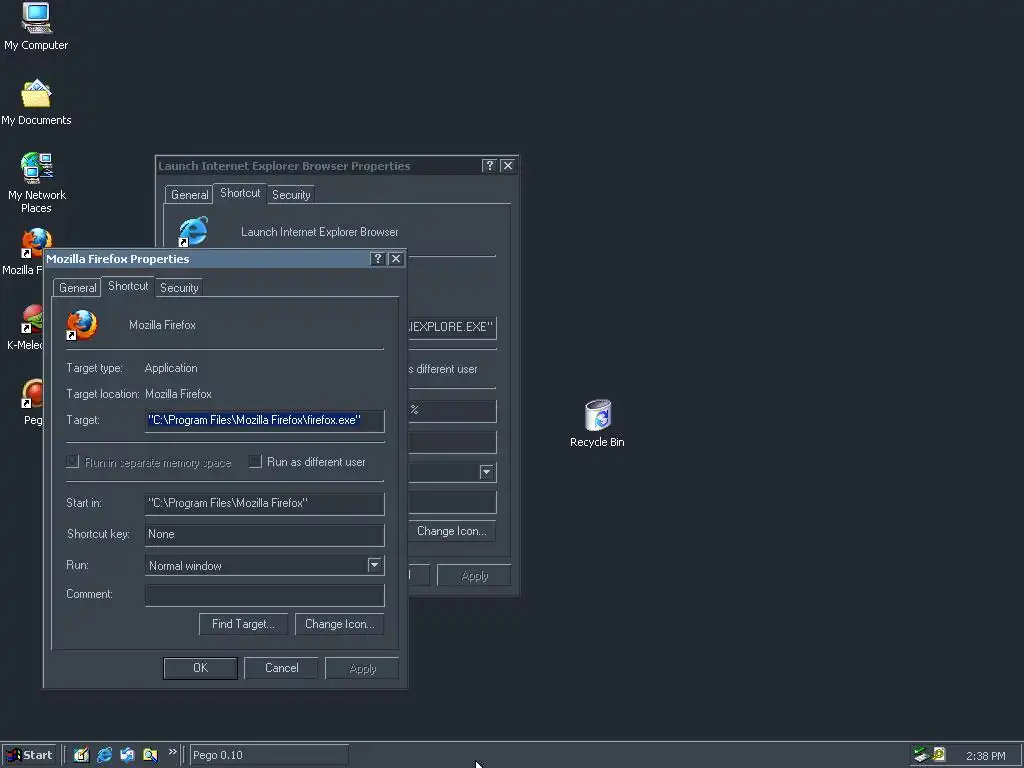Click the "Application" target type value
Screen dimensions: 1024x768
point(171,368)
